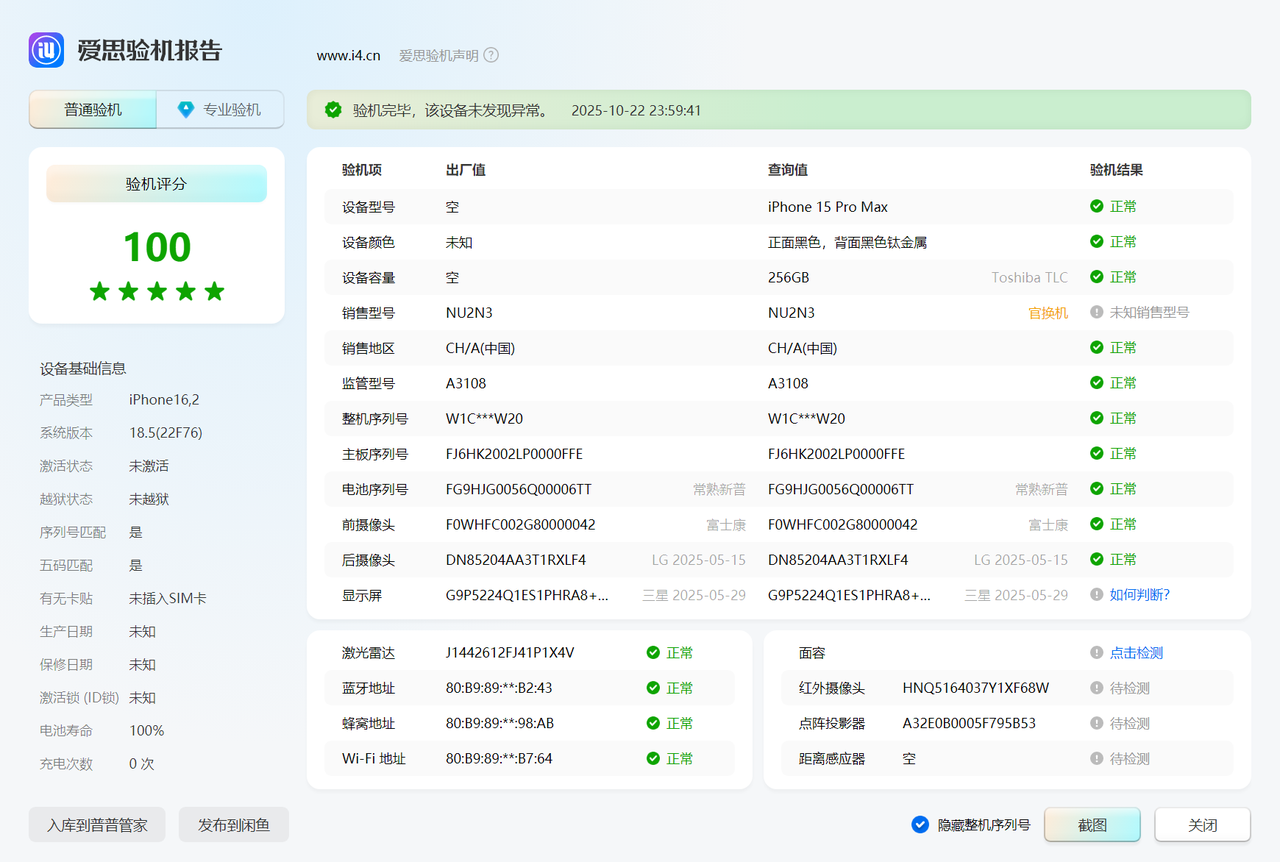
Task: Click gray info icon beside 未知销售型号
Action: pos(1097,313)
